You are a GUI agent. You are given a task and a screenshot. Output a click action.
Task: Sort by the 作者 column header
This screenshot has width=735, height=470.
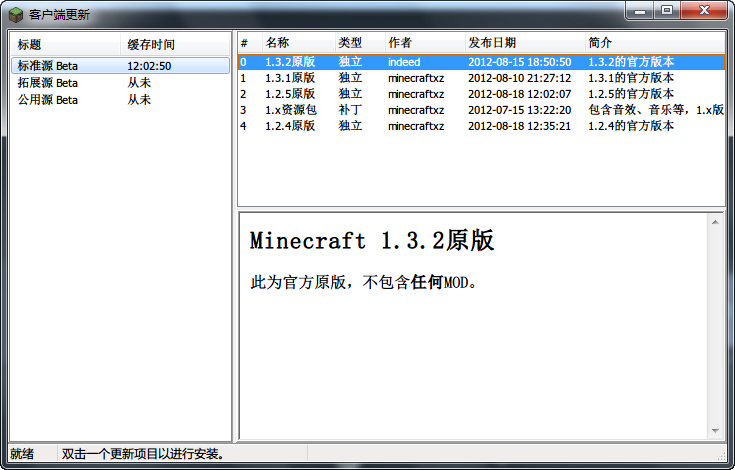point(425,43)
